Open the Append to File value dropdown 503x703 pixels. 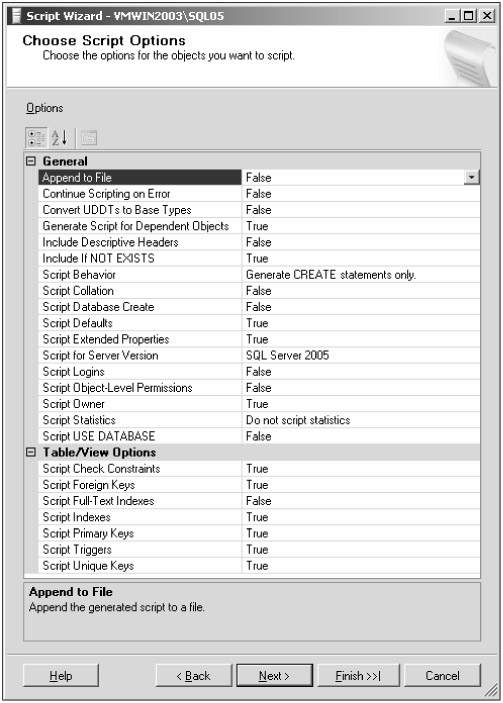tap(471, 178)
